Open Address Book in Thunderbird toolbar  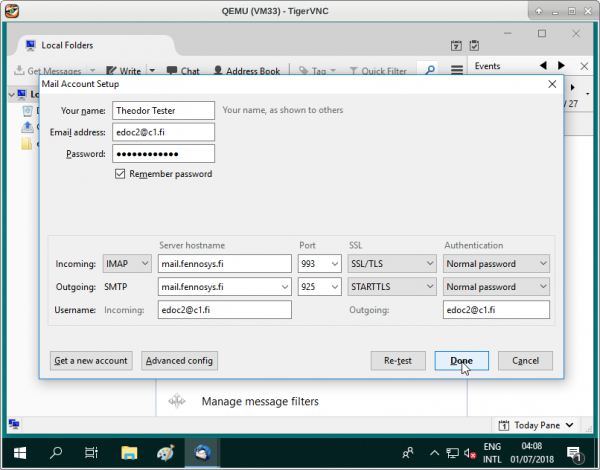[247, 71]
